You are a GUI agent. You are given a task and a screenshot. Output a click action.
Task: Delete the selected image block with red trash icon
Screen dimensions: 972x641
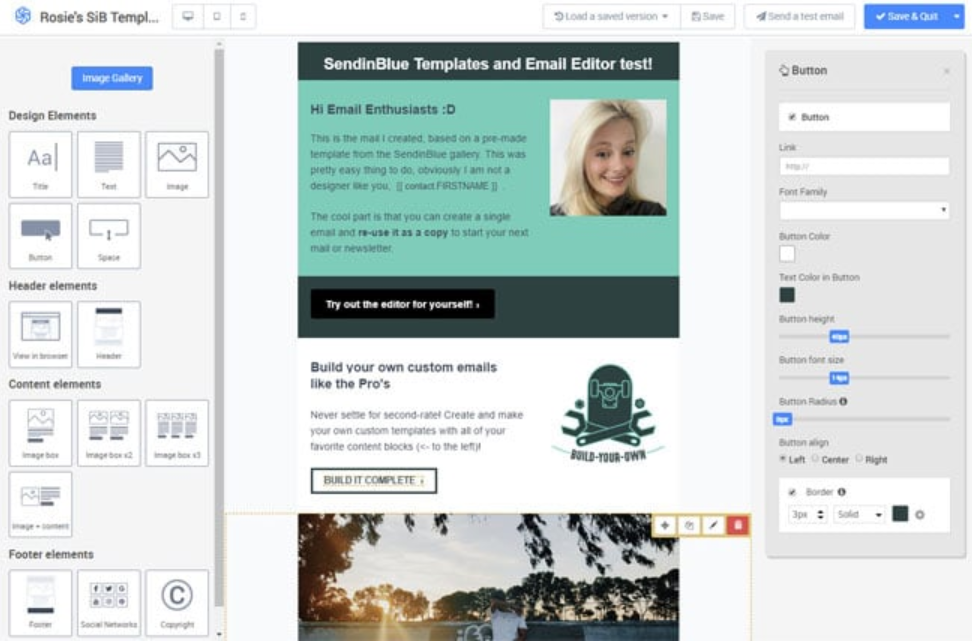click(x=738, y=526)
